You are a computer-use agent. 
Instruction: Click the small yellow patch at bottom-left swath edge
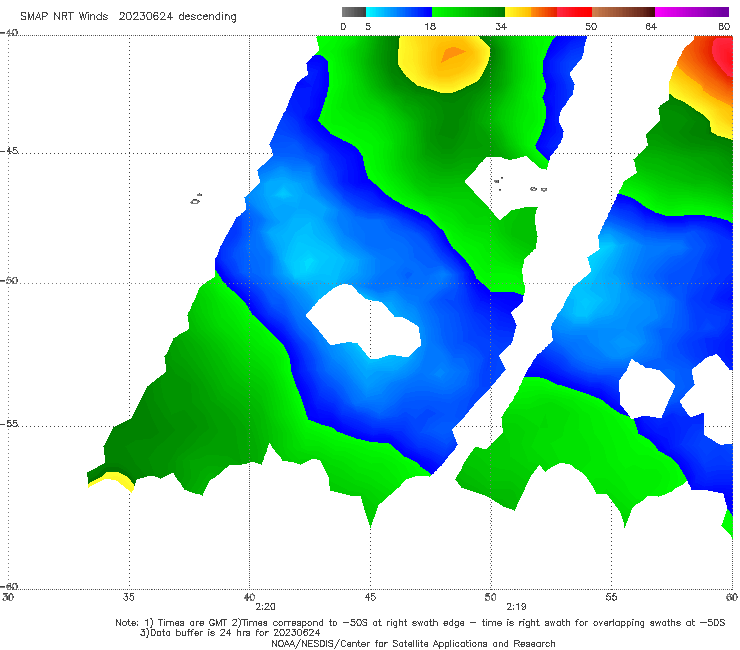(111, 481)
